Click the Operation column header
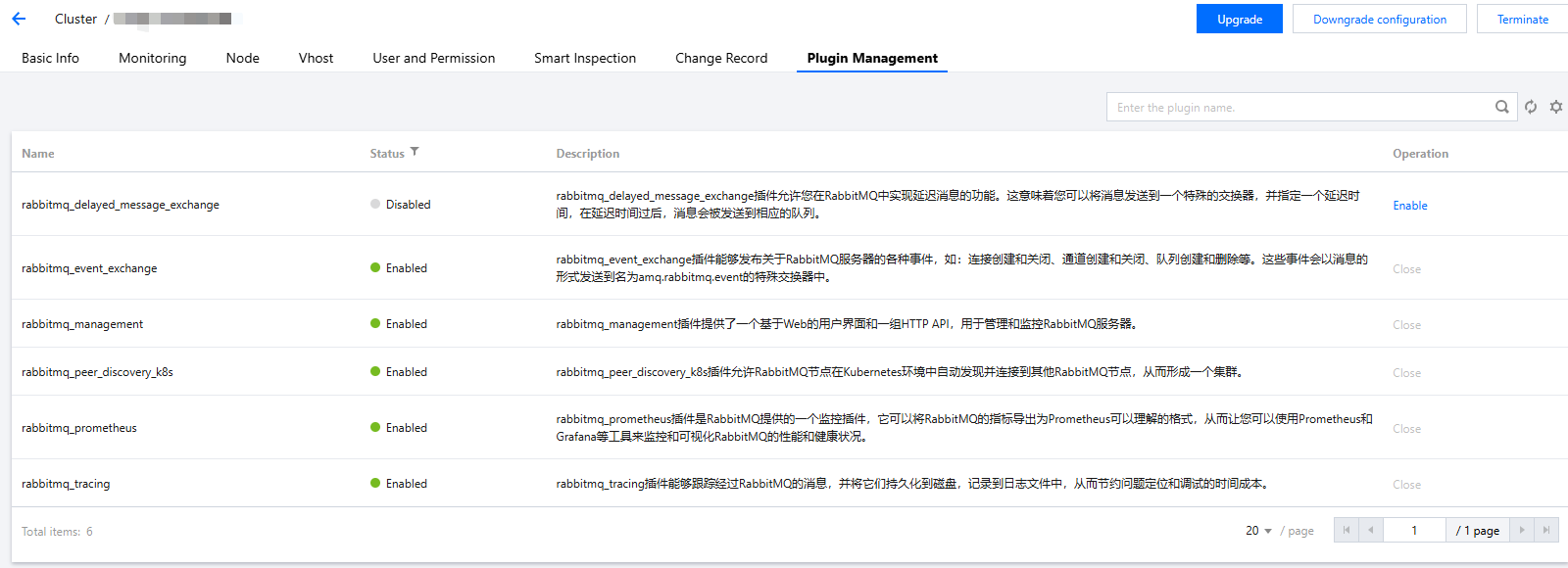Screen dimensions: 1568x568 click(x=1420, y=154)
